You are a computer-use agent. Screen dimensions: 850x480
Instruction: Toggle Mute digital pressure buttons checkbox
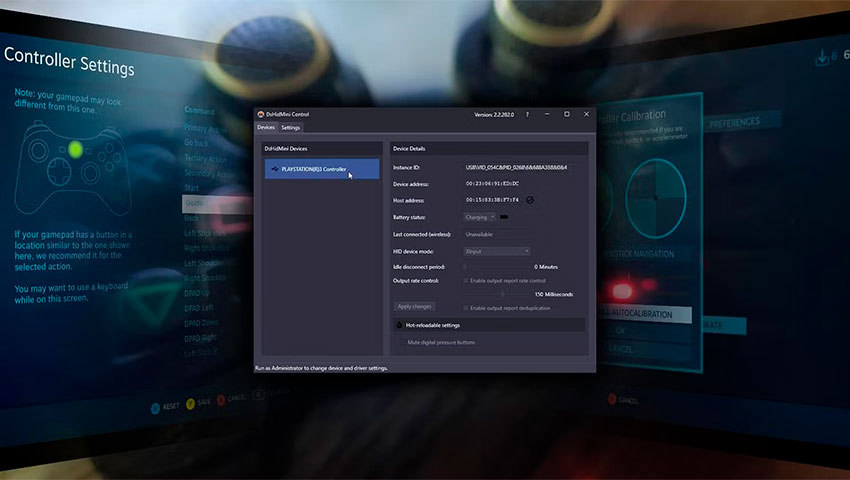point(403,343)
